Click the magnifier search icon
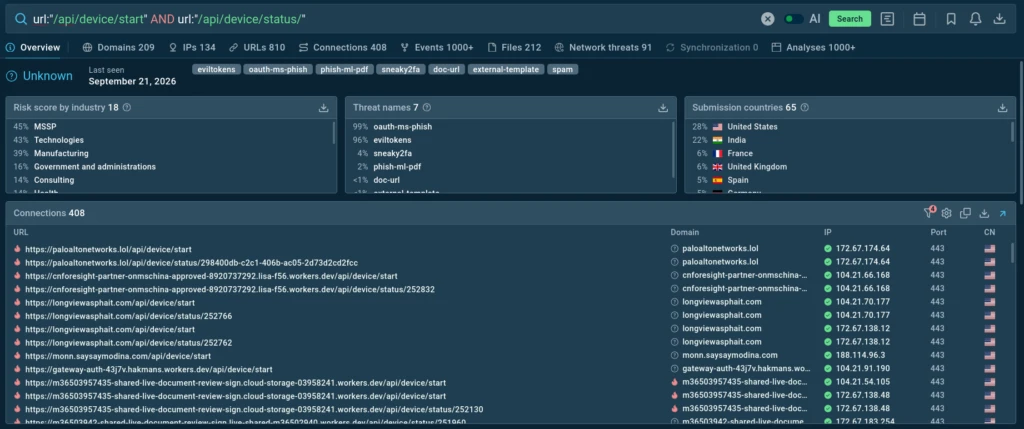This screenshot has height=429, width=1024. point(21,19)
